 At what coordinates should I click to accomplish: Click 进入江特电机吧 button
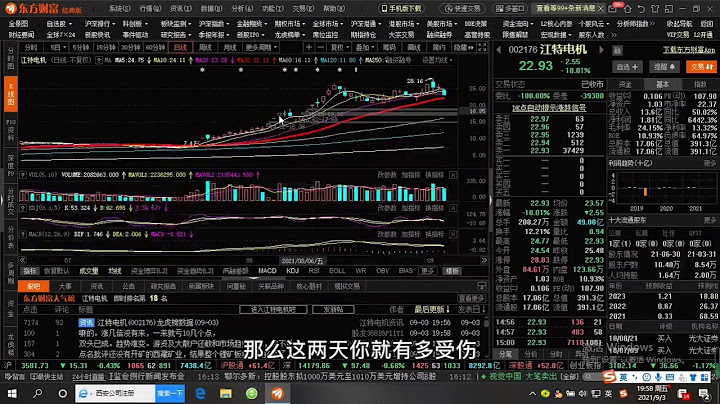click(273, 310)
